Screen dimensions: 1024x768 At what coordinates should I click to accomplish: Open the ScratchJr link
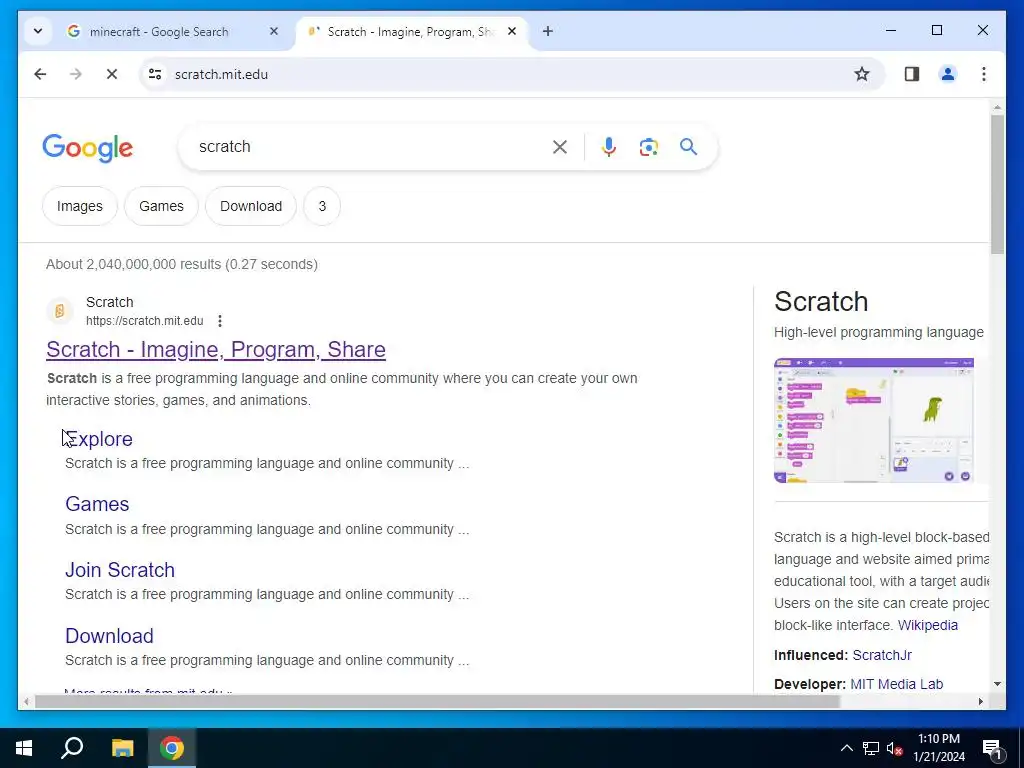tap(882, 655)
